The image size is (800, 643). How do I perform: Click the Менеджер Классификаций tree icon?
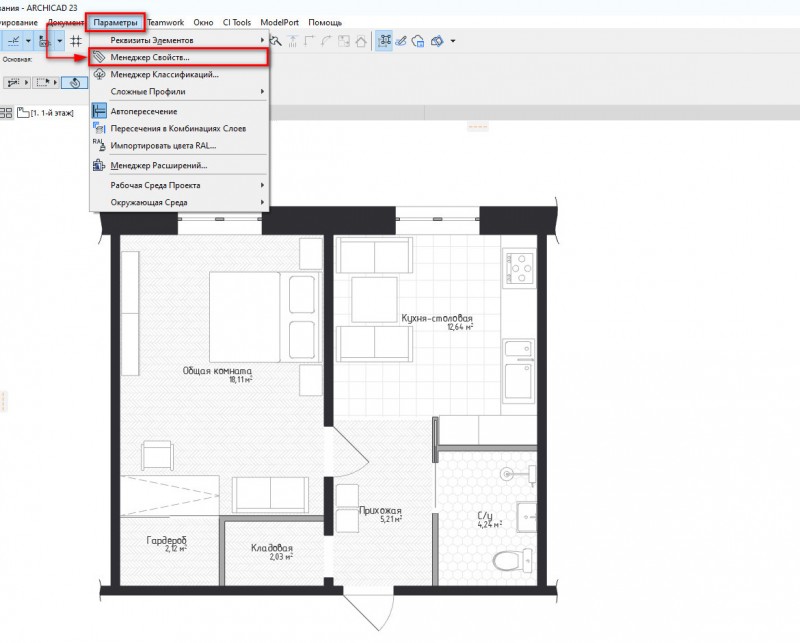coord(99,75)
